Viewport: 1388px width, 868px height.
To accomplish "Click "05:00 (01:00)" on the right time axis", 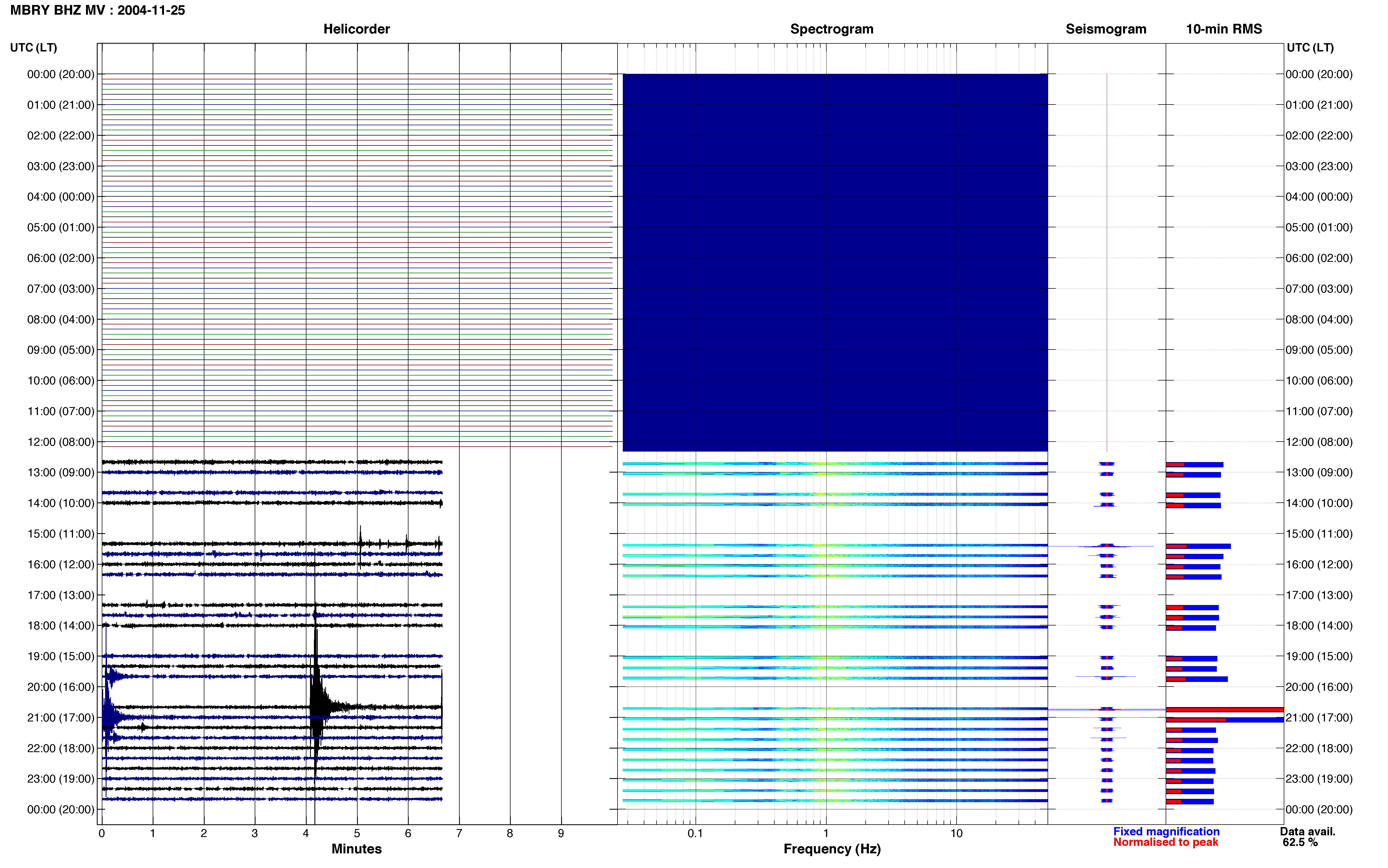I will click(x=1319, y=227).
